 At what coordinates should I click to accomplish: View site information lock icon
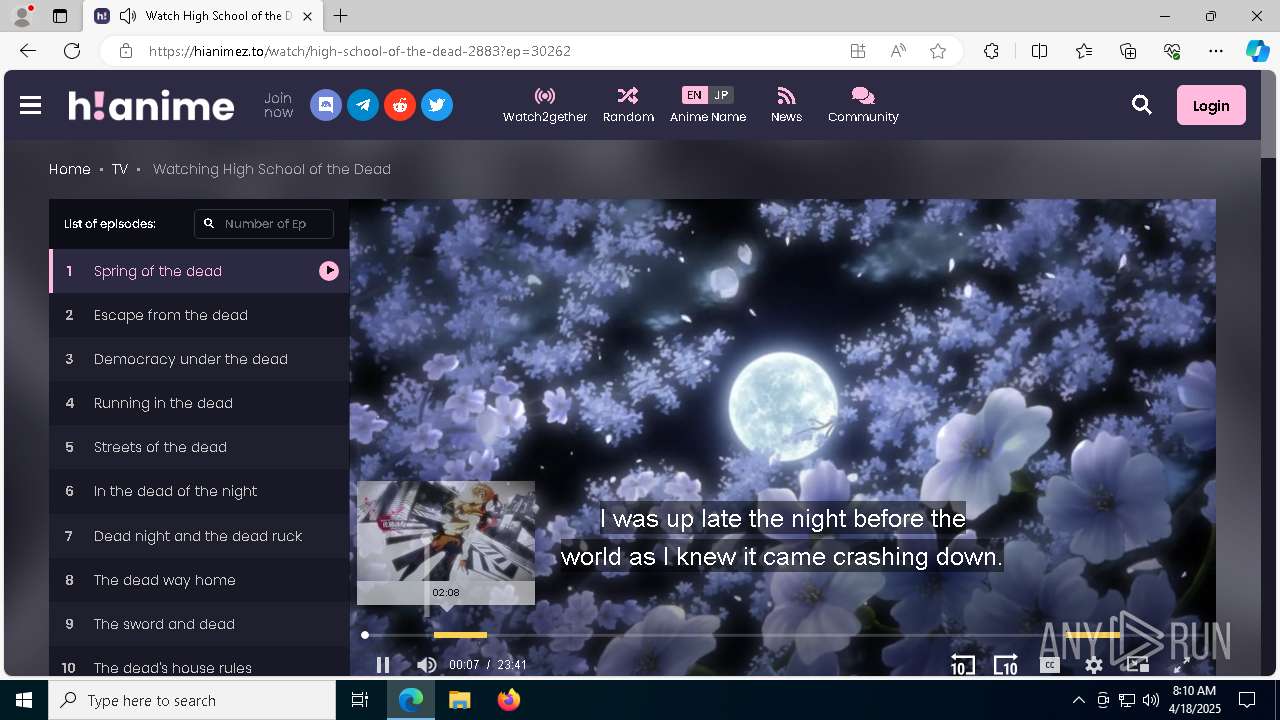coord(125,51)
